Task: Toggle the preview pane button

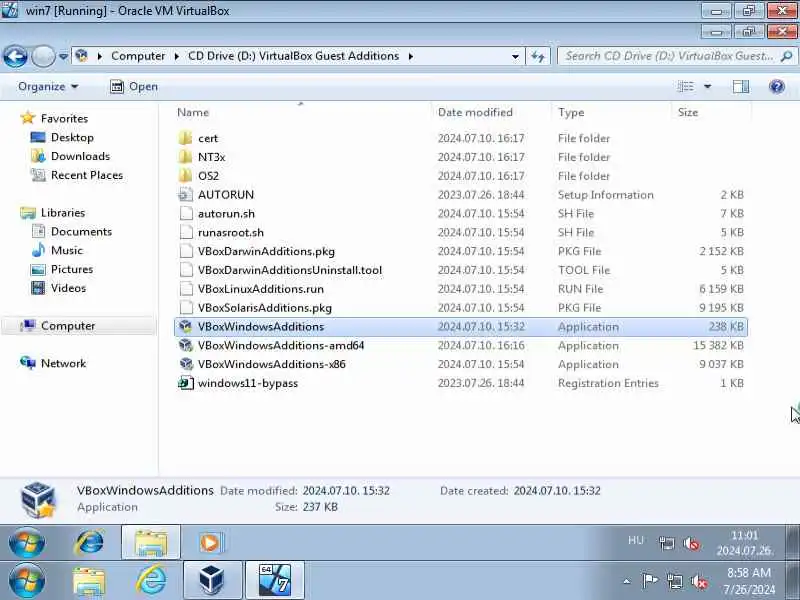Action: [741, 87]
